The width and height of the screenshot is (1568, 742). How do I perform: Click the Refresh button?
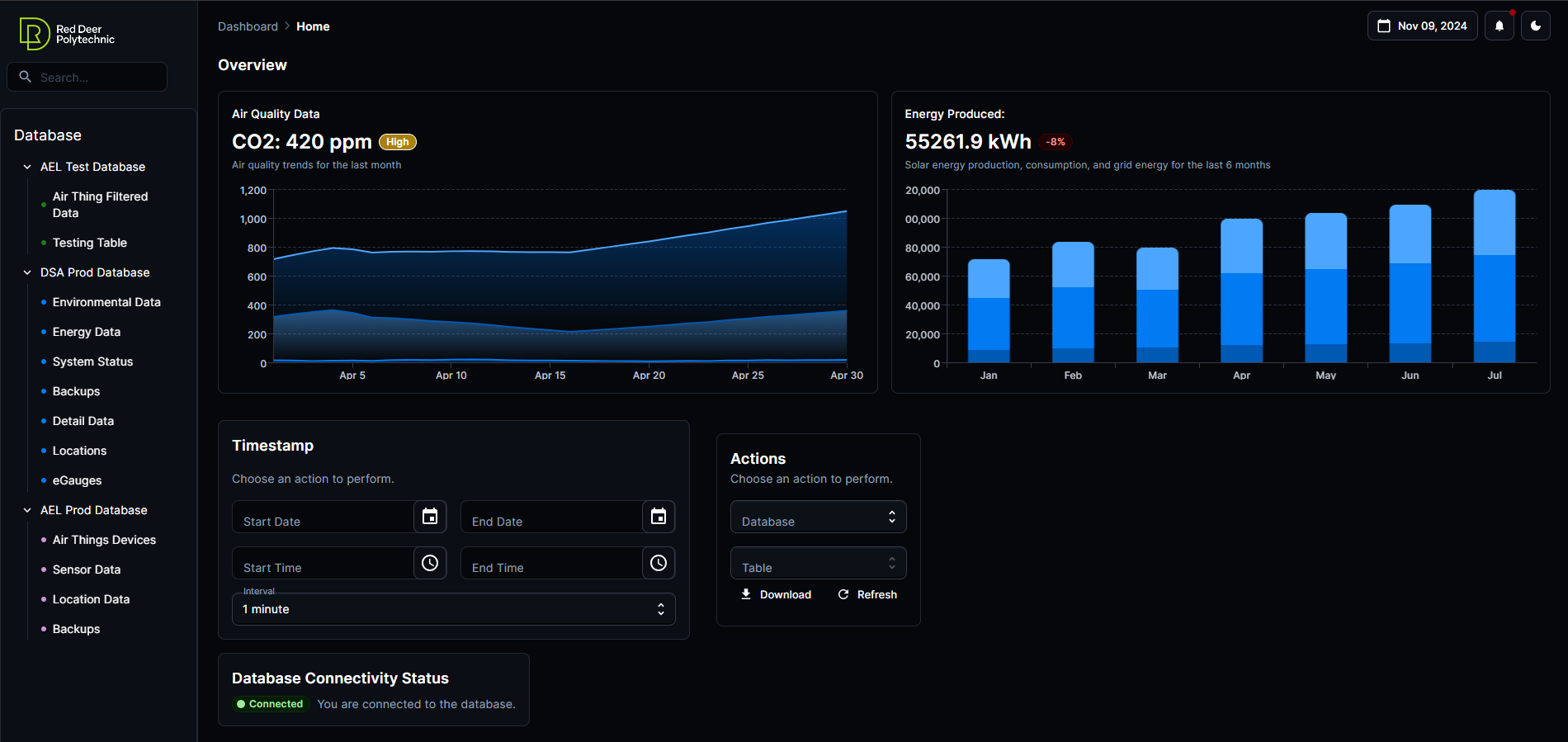click(x=867, y=594)
